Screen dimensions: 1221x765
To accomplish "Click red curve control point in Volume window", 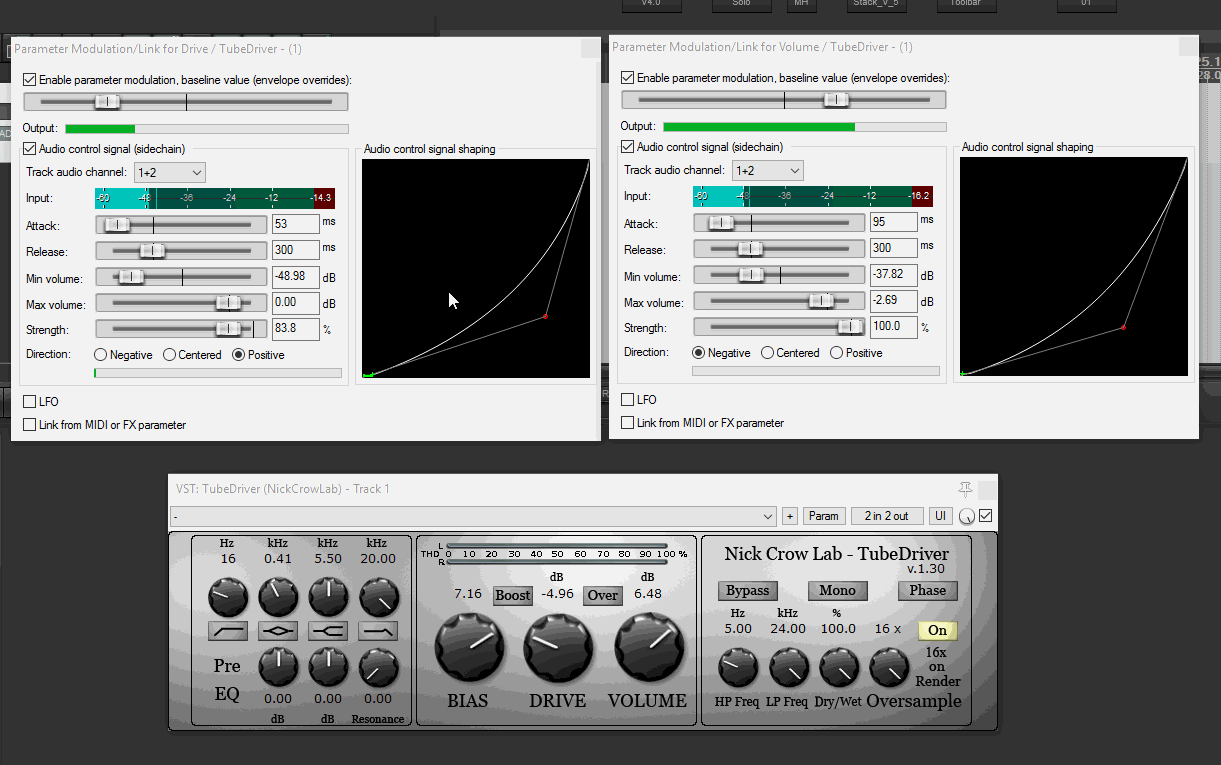I will point(1123,327).
